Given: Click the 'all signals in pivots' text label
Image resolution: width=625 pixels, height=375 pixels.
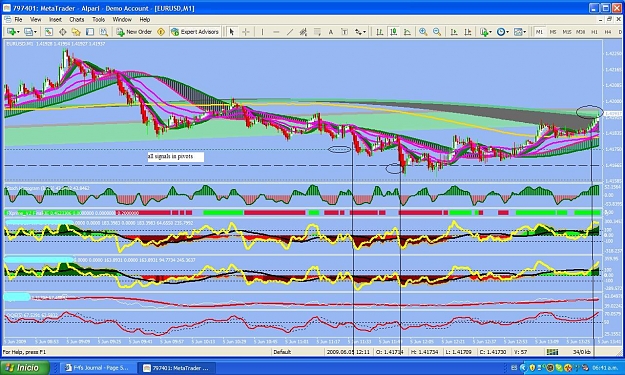Looking at the screenshot, I should tap(176, 157).
